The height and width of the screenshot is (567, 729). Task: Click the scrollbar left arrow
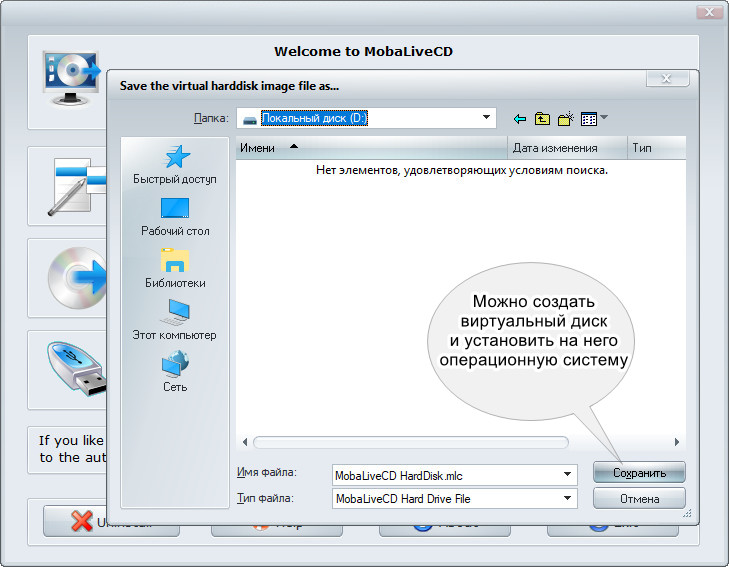pyautogui.click(x=245, y=442)
